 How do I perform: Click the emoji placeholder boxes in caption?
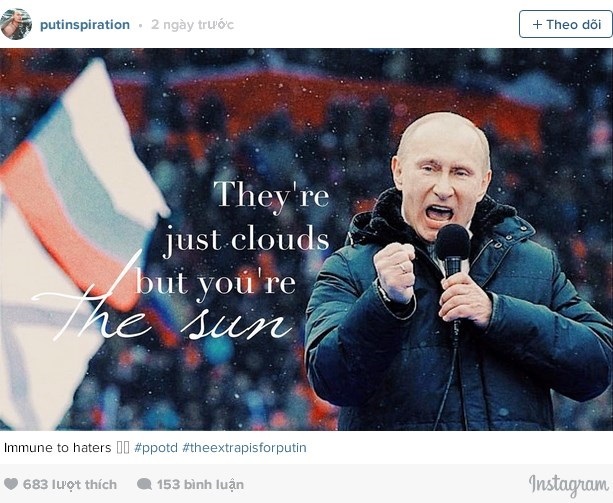123,448
